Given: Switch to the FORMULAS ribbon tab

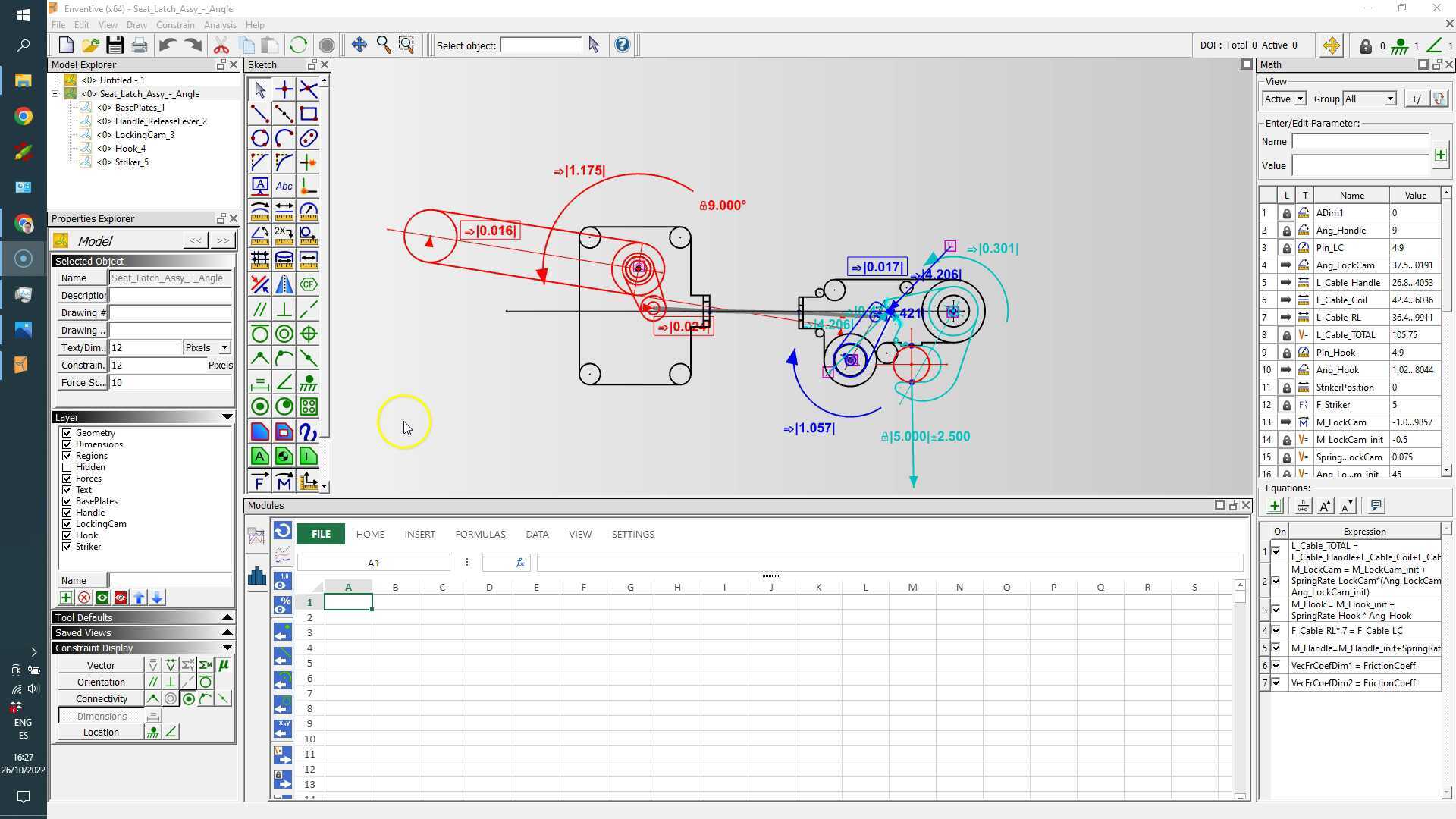Looking at the screenshot, I should point(480,534).
